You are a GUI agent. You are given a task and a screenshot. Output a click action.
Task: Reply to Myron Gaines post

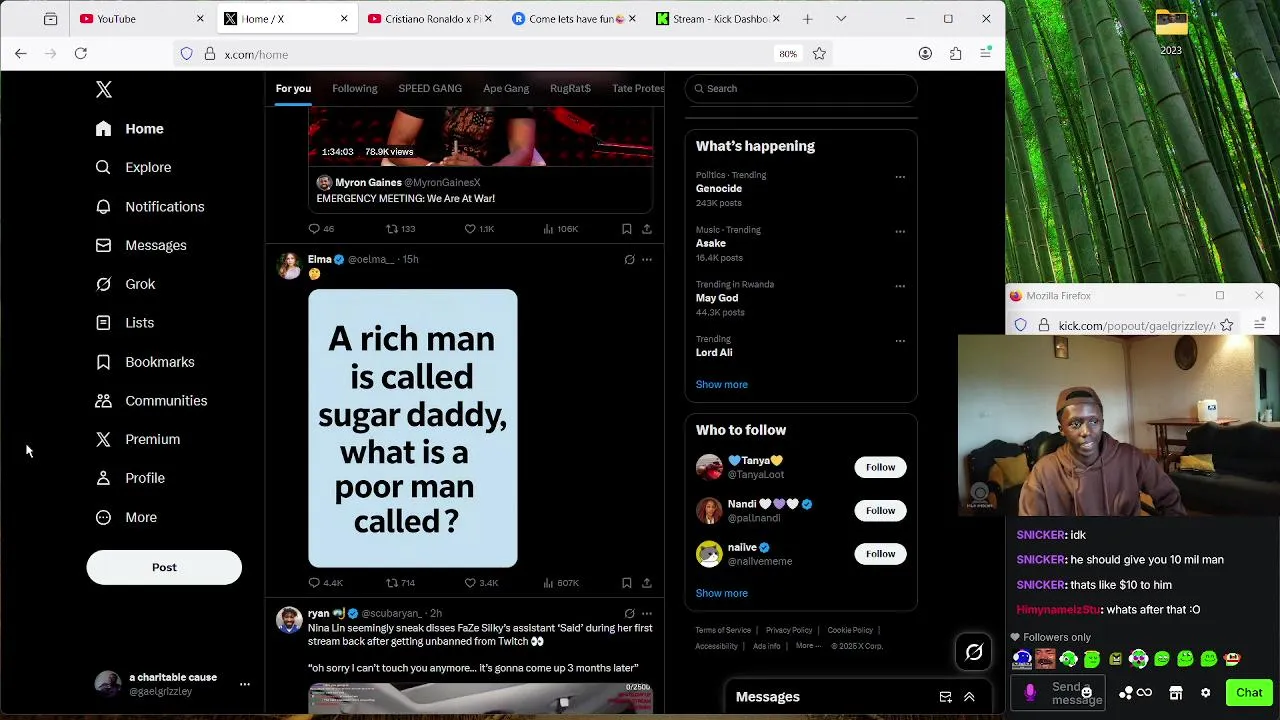pos(314,229)
